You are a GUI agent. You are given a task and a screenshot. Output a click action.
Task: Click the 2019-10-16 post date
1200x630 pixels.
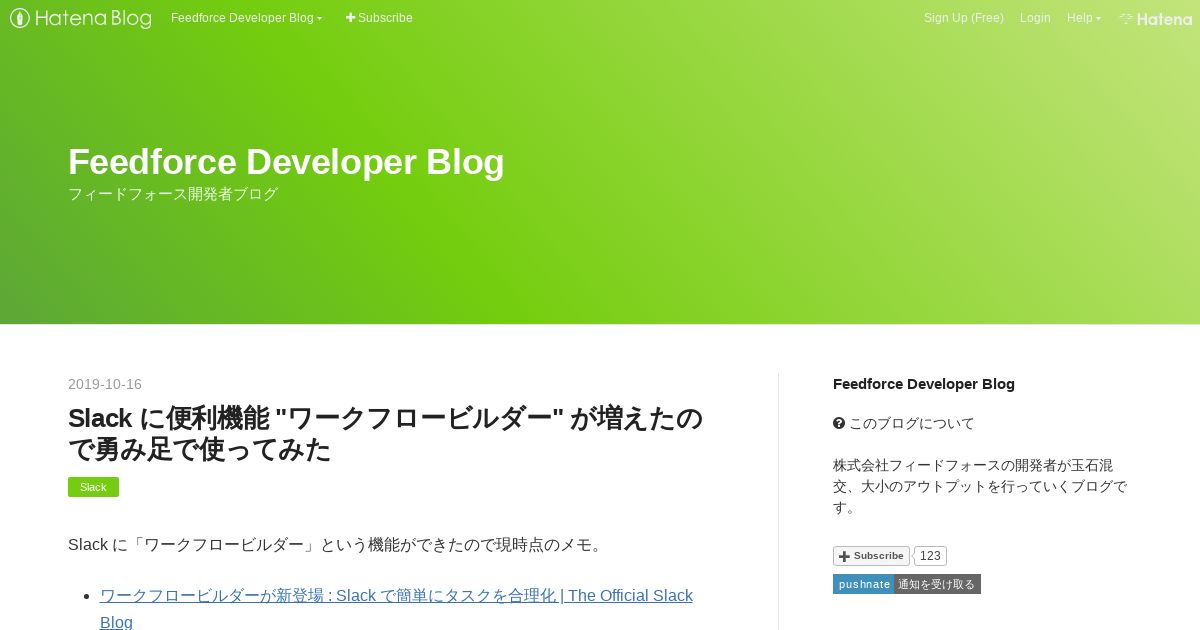(105, 384)
